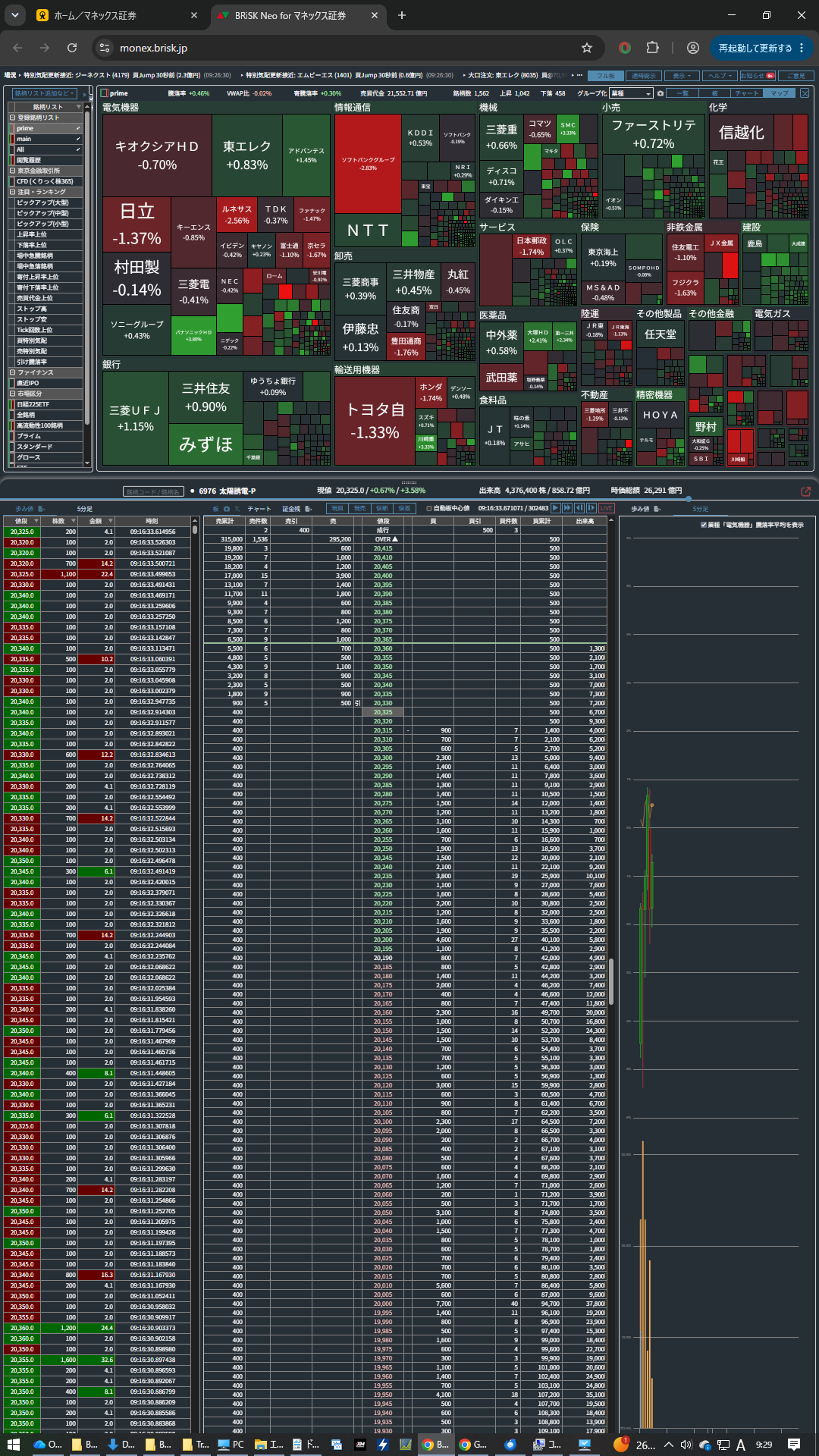Click the camera snapshot icon beside グループ化
This screenshot has height=1456, width=819.
(x=661, y=93)
